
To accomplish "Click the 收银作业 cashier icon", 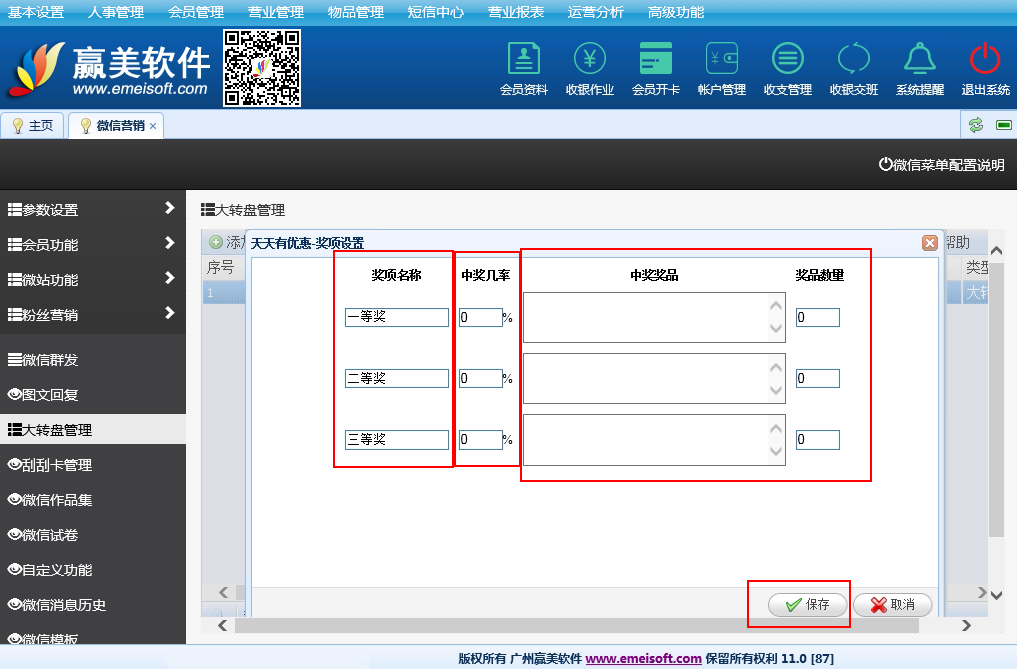I will pyautogui.click(x=589, y=60).
